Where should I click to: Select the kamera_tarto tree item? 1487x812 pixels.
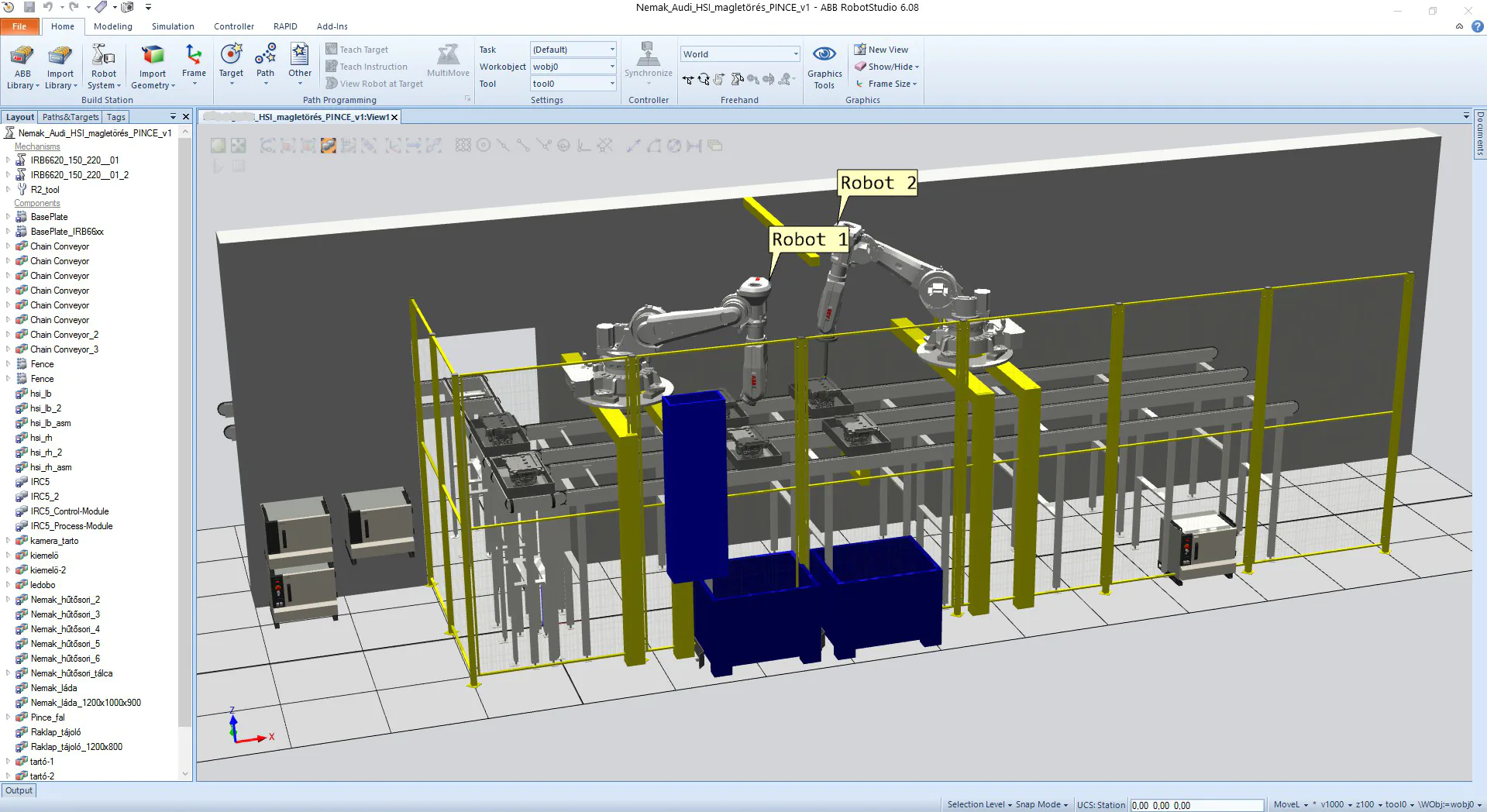point(54,541)
